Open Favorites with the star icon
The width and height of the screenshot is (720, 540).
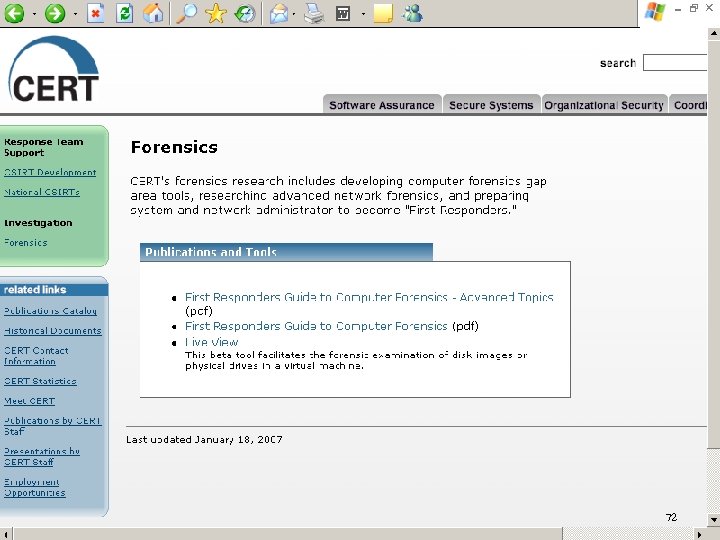pyautogui.click(x=216, y=13)
